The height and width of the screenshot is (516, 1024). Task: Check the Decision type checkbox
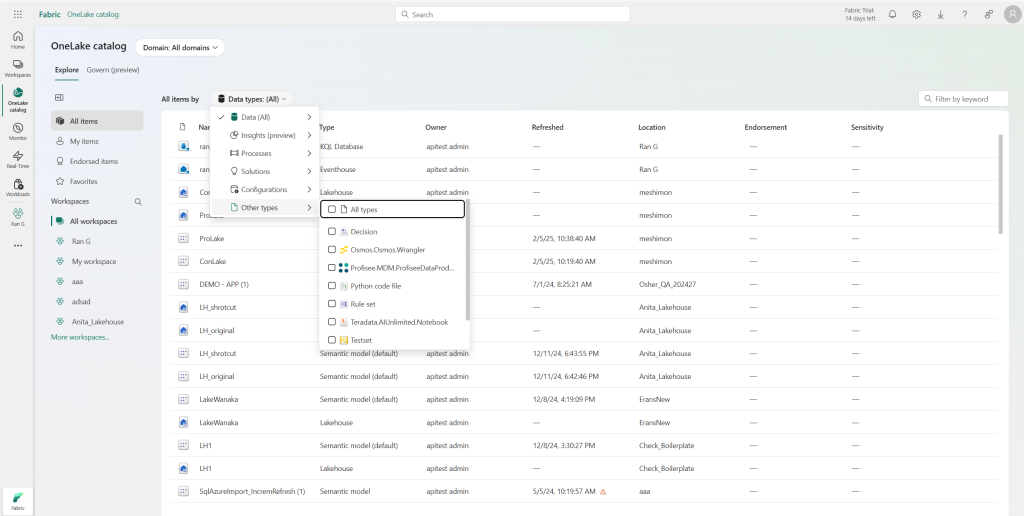pyautogui.click(x=332, y=232)
